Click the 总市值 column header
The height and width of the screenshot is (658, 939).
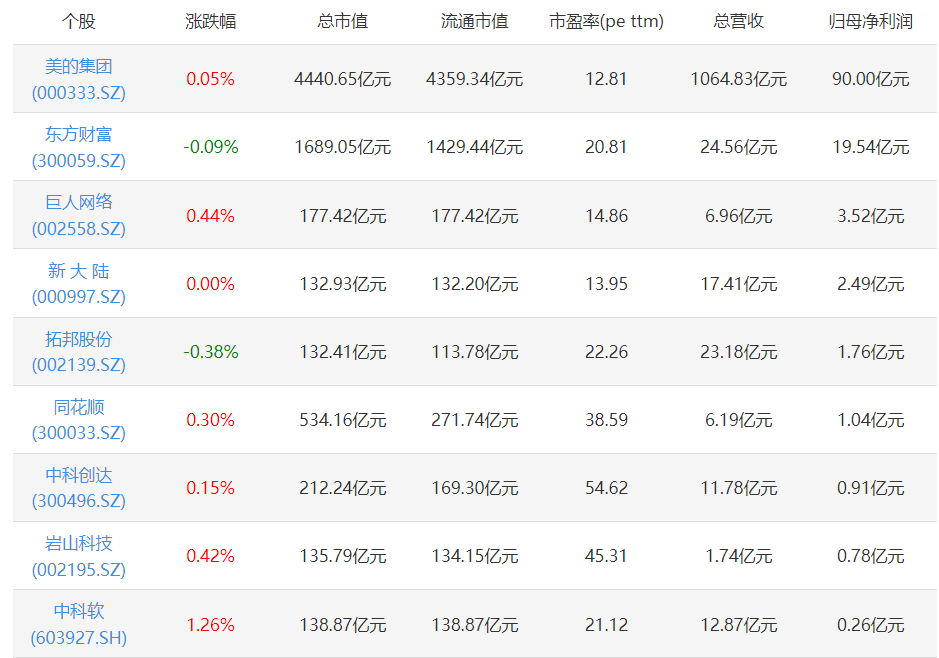343,22
